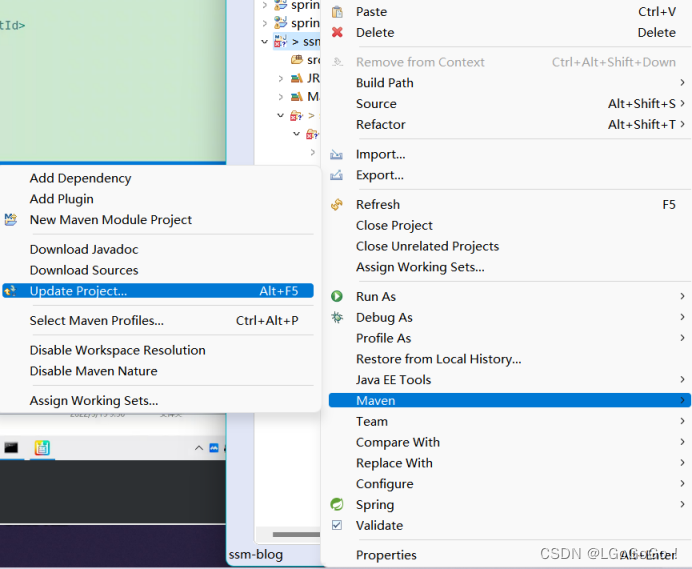Click the red Delete X icon

pos(337,32)
